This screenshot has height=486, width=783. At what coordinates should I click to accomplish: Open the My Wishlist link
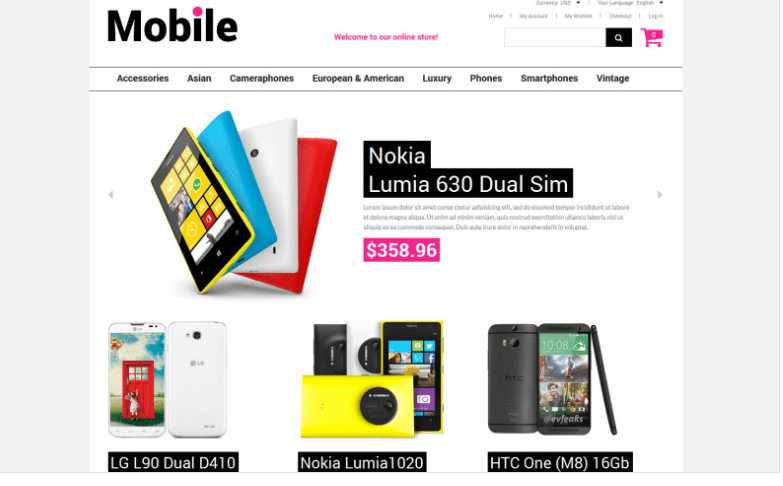coord(578,16)
